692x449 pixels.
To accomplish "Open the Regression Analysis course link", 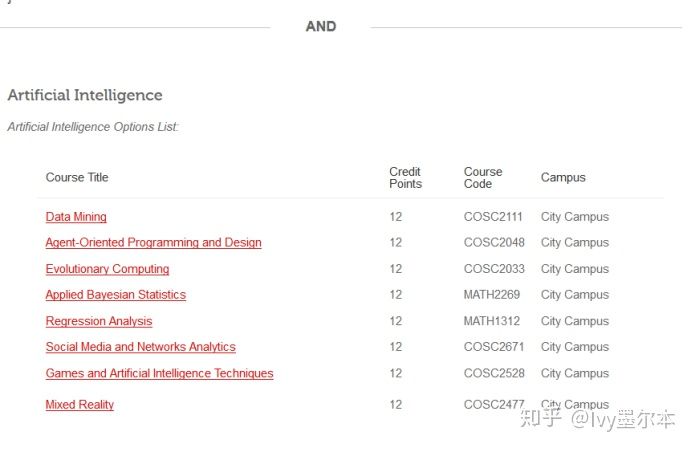I will tap(99, 321).
